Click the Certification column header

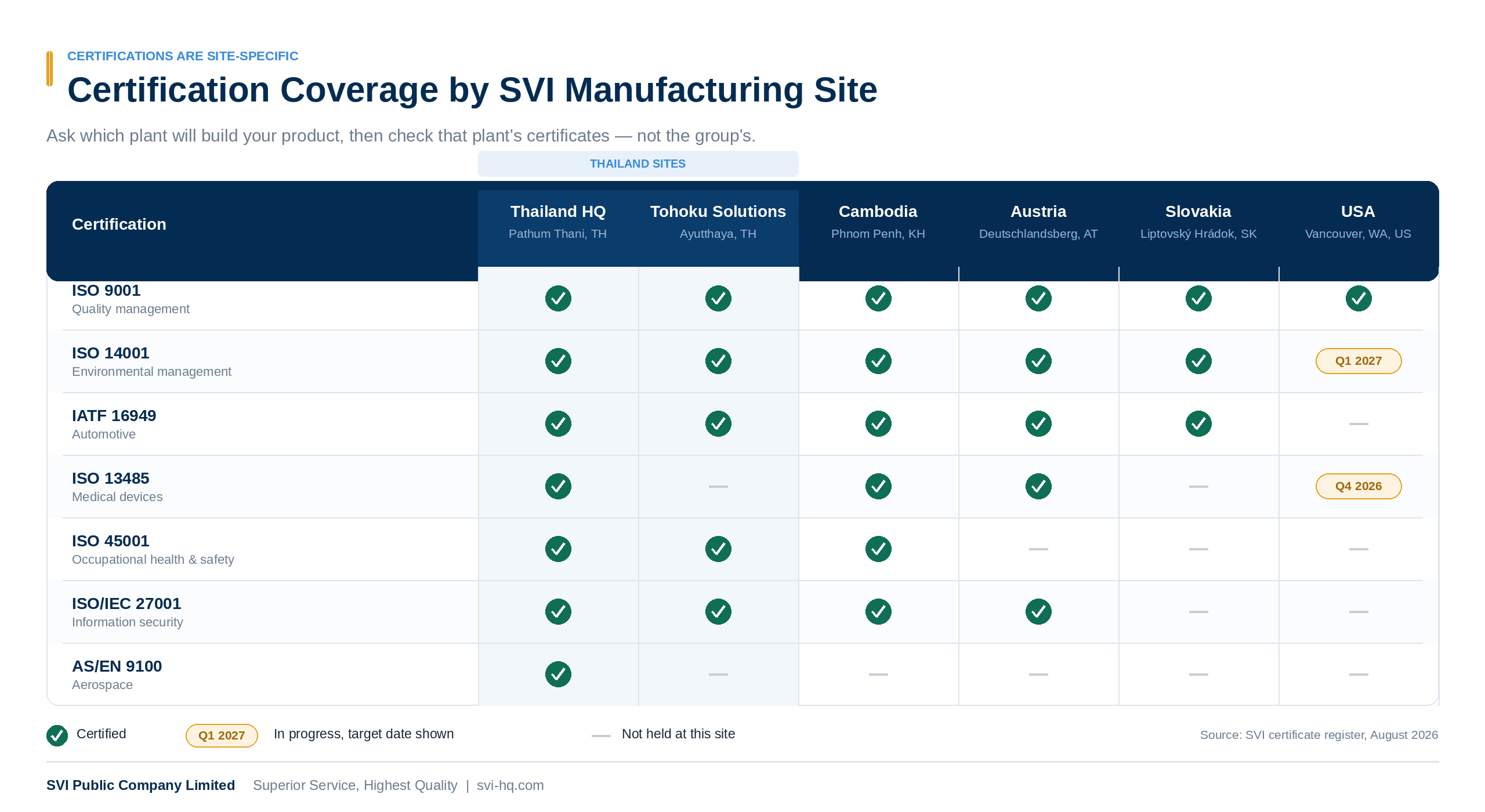tap(119, 224)
